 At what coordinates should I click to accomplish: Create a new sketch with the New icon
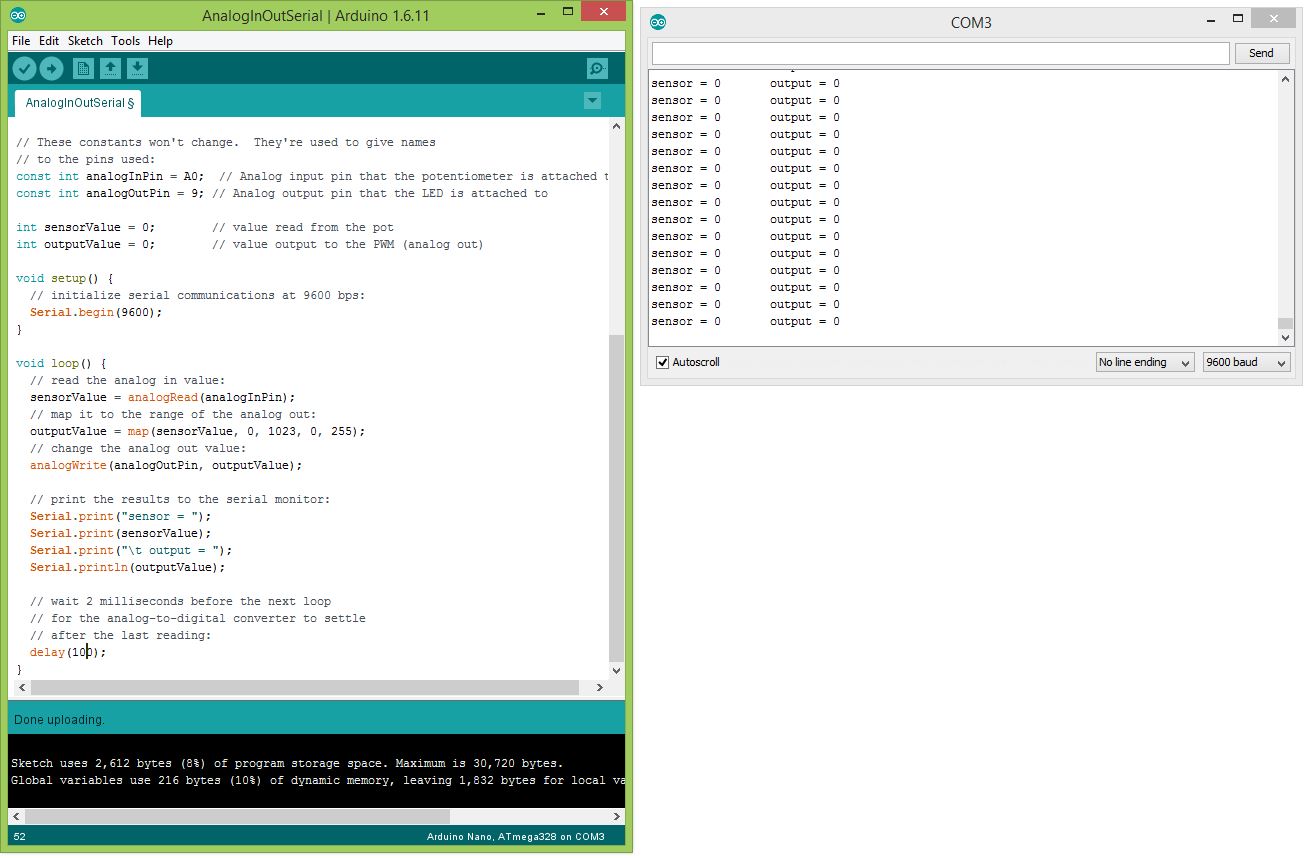(x=83, y=68)
